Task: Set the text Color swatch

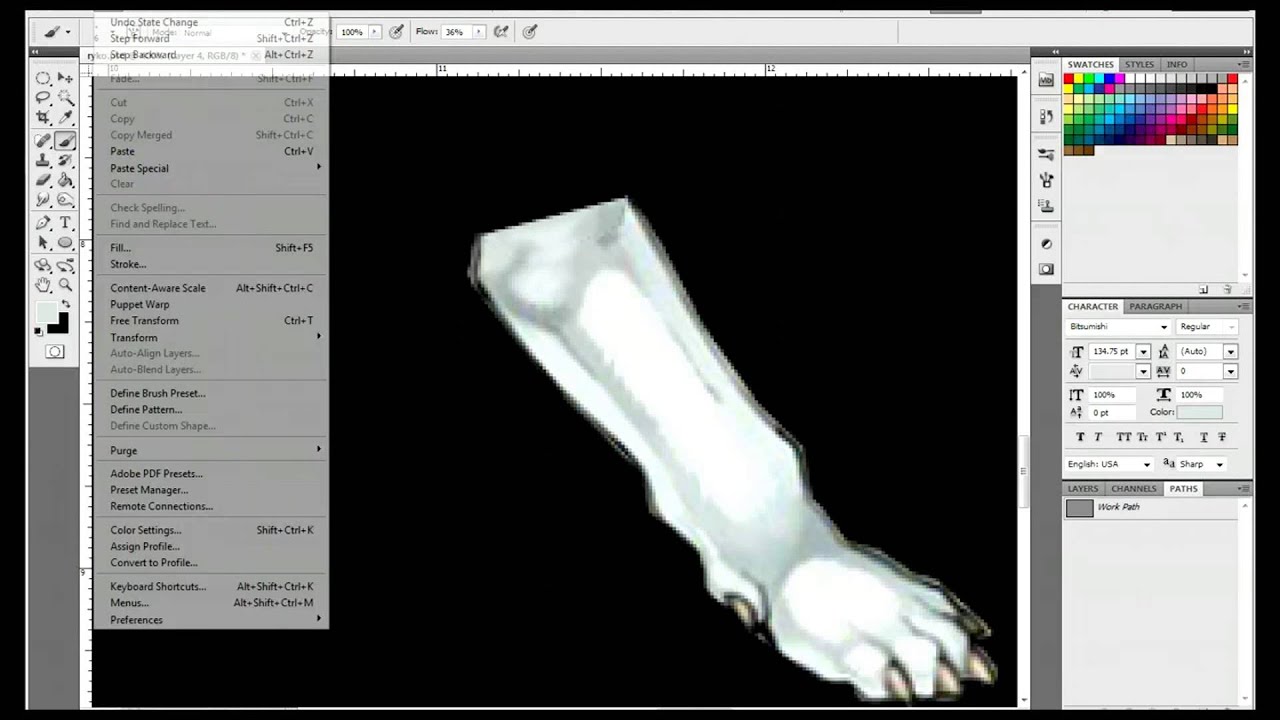Action: coord(1199,412)
